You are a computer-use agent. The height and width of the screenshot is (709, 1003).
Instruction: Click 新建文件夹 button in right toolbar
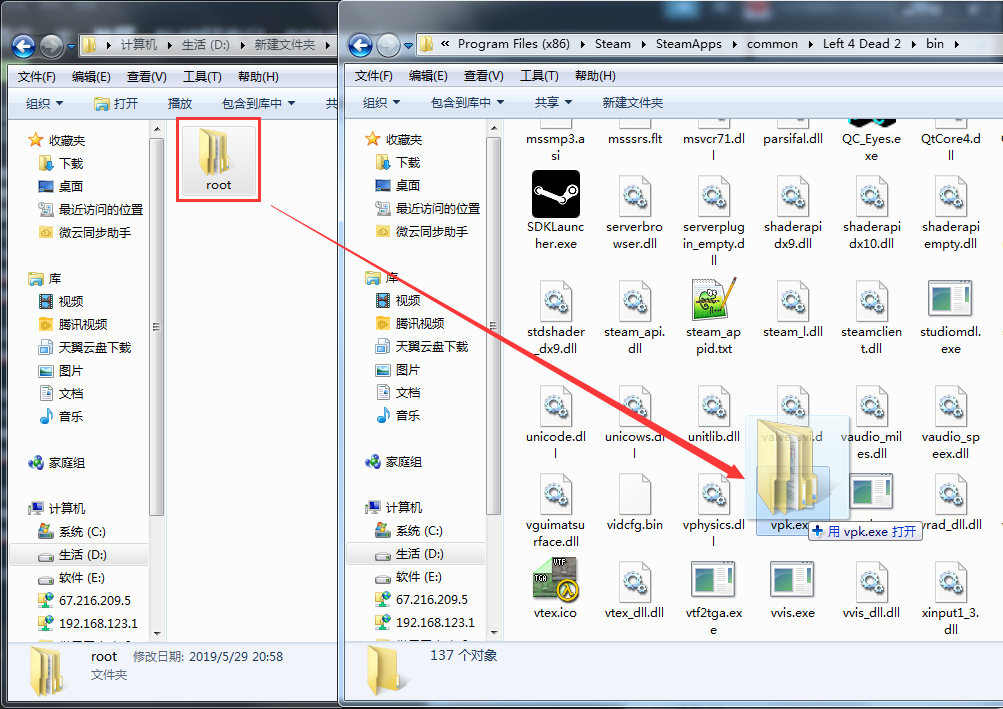(x=633, y=102)
